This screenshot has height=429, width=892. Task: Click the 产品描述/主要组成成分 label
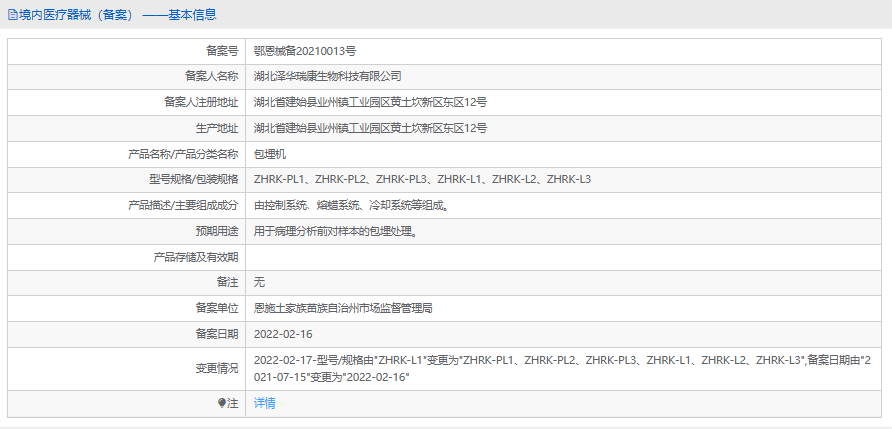click(183, 205)
